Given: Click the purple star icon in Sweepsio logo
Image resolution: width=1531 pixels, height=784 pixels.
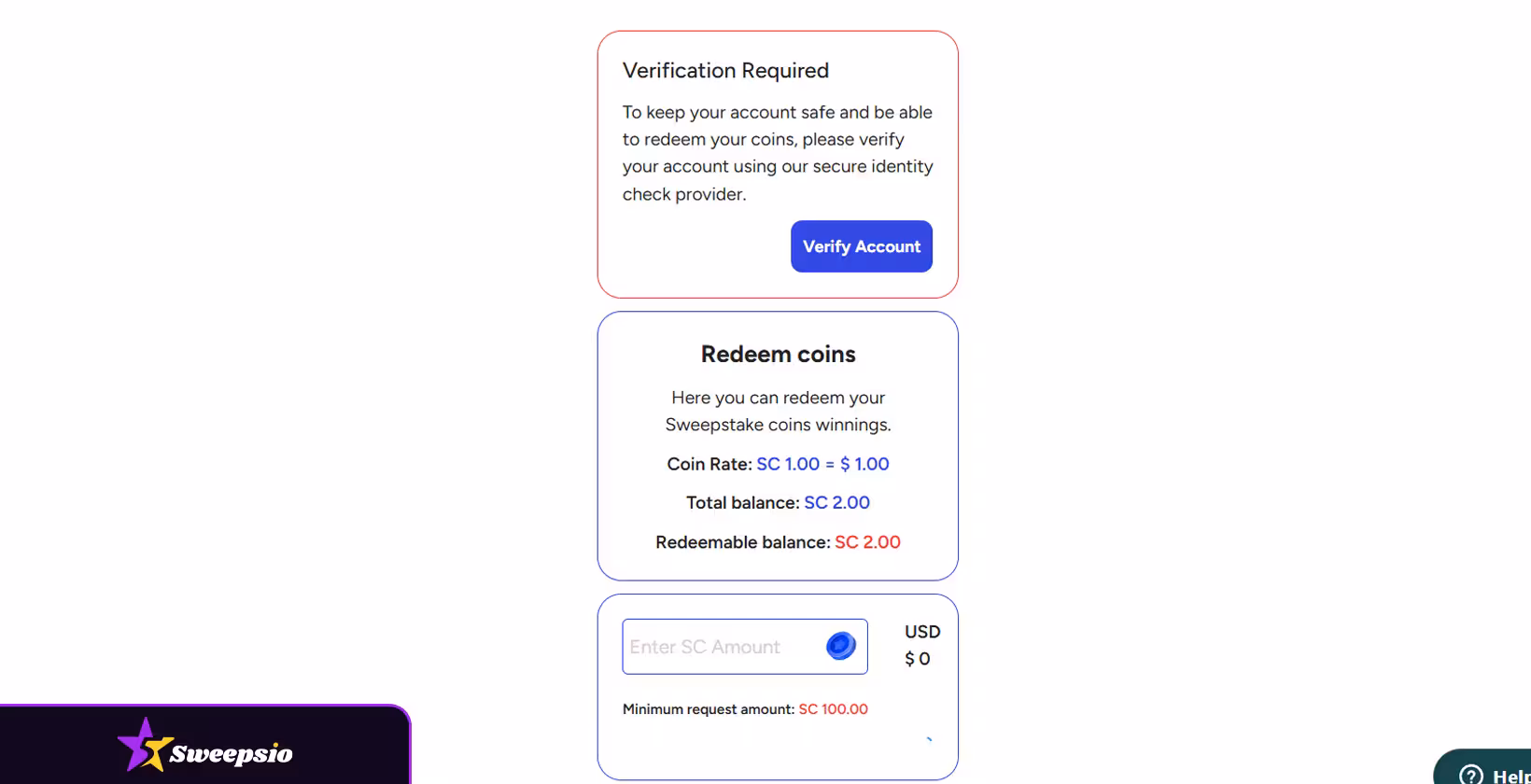Looking at the screenshot, I should point(144,745).
